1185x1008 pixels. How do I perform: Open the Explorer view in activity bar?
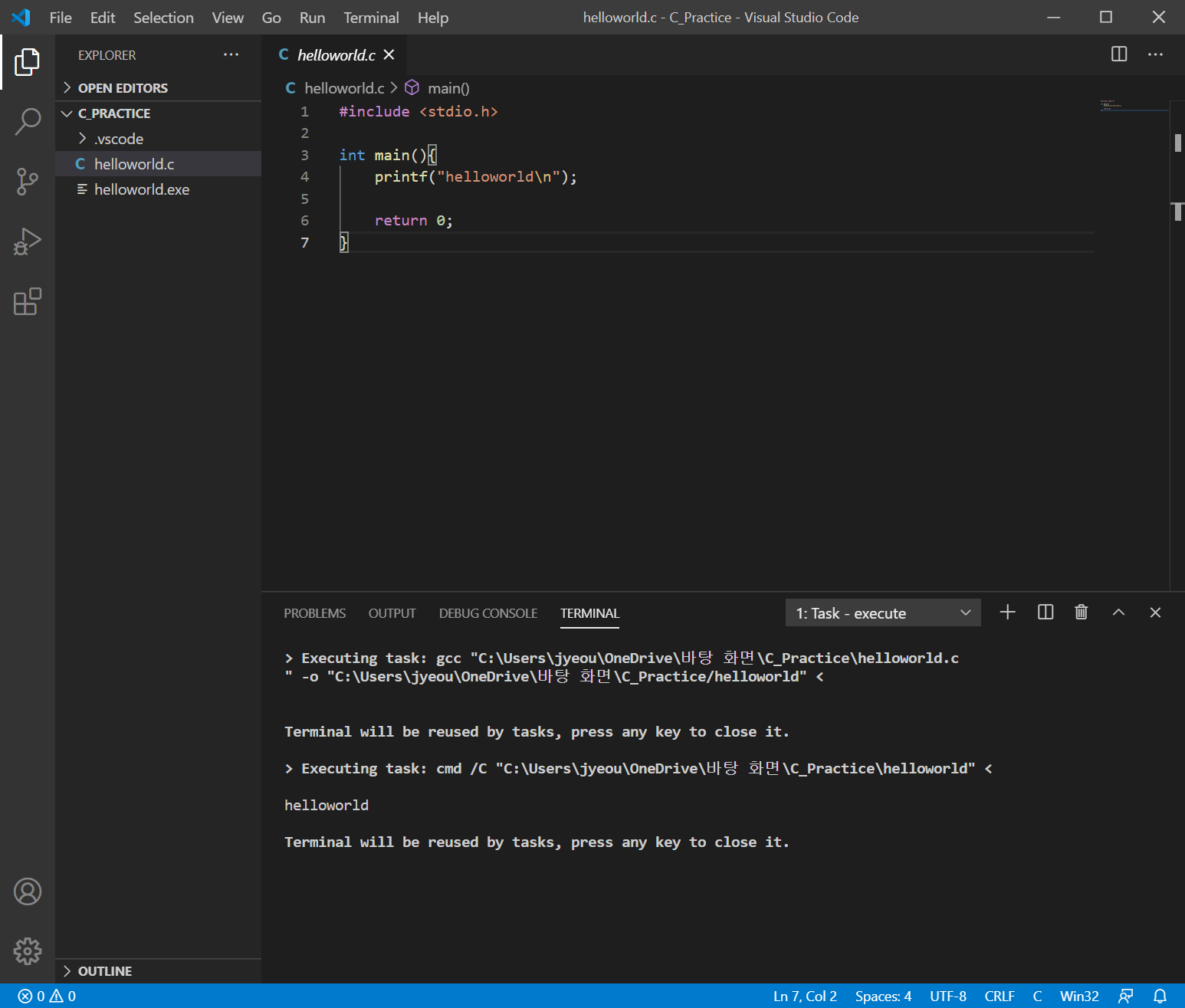[28, 62]
